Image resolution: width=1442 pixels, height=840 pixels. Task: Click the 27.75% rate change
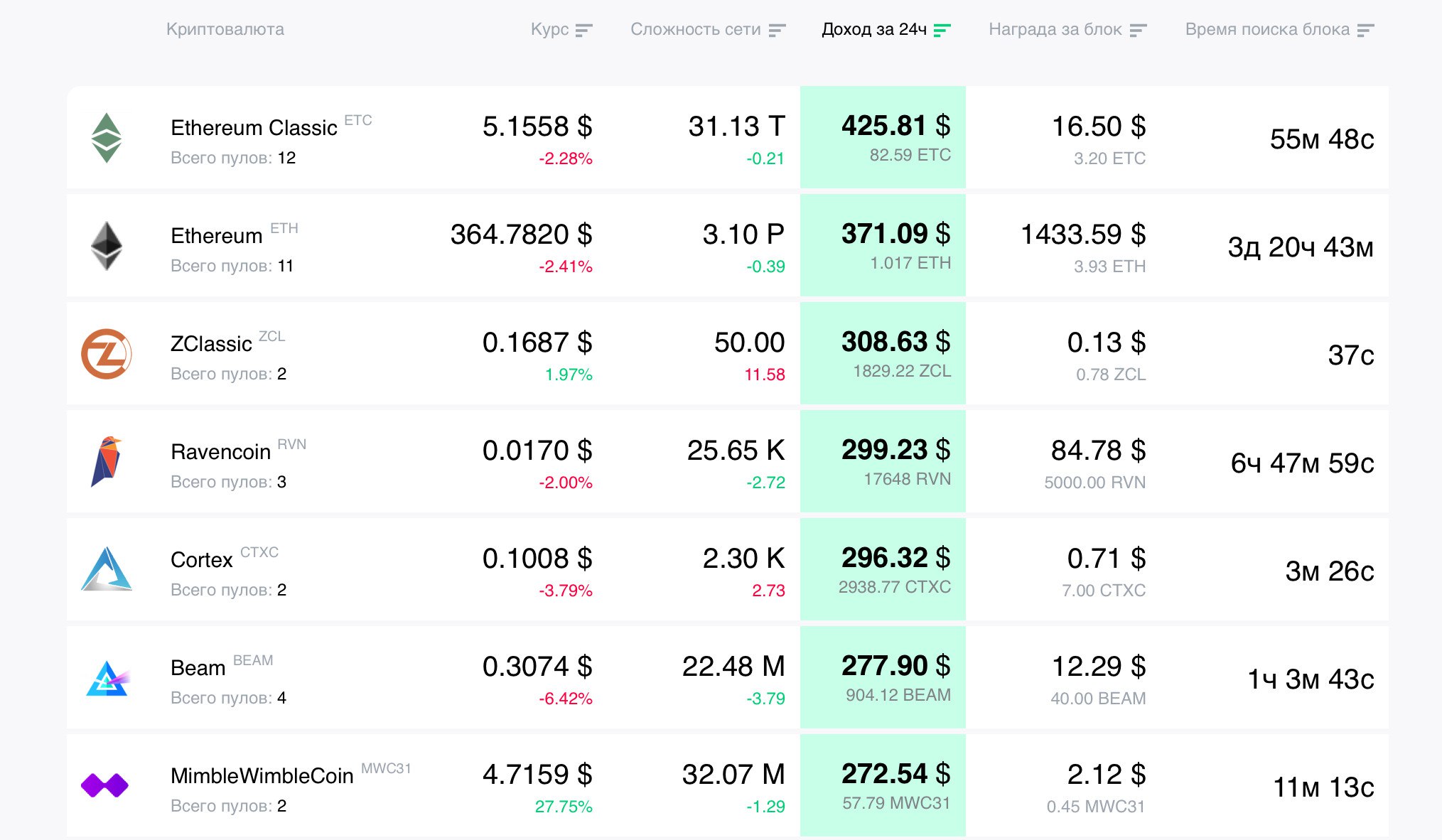[x=564, y=807]
